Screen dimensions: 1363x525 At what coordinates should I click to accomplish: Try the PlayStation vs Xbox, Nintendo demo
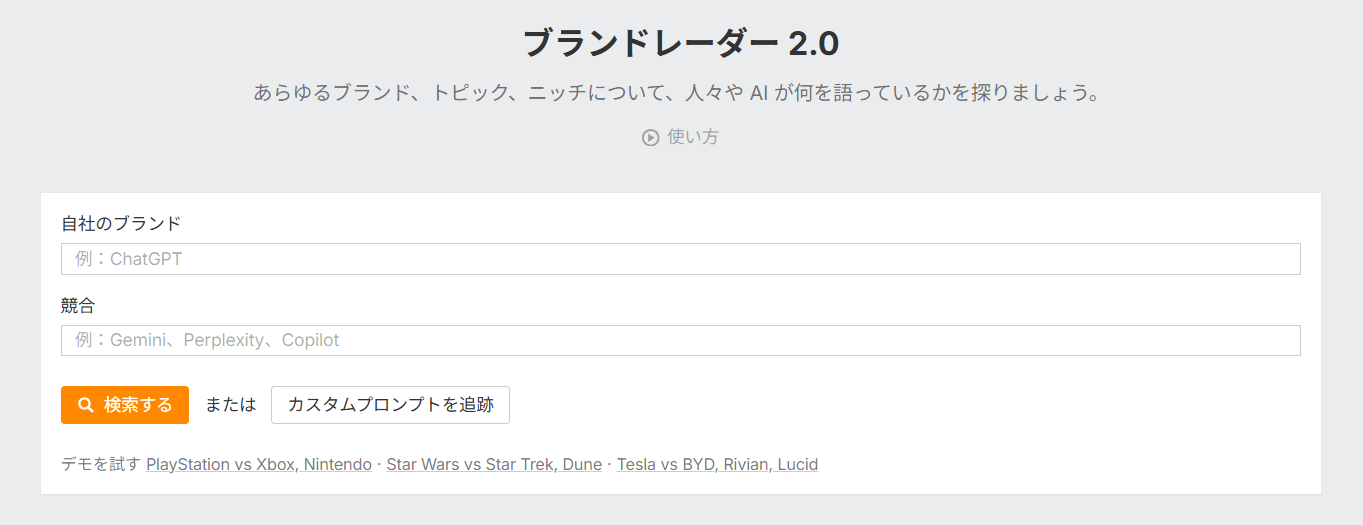[259, 464]
